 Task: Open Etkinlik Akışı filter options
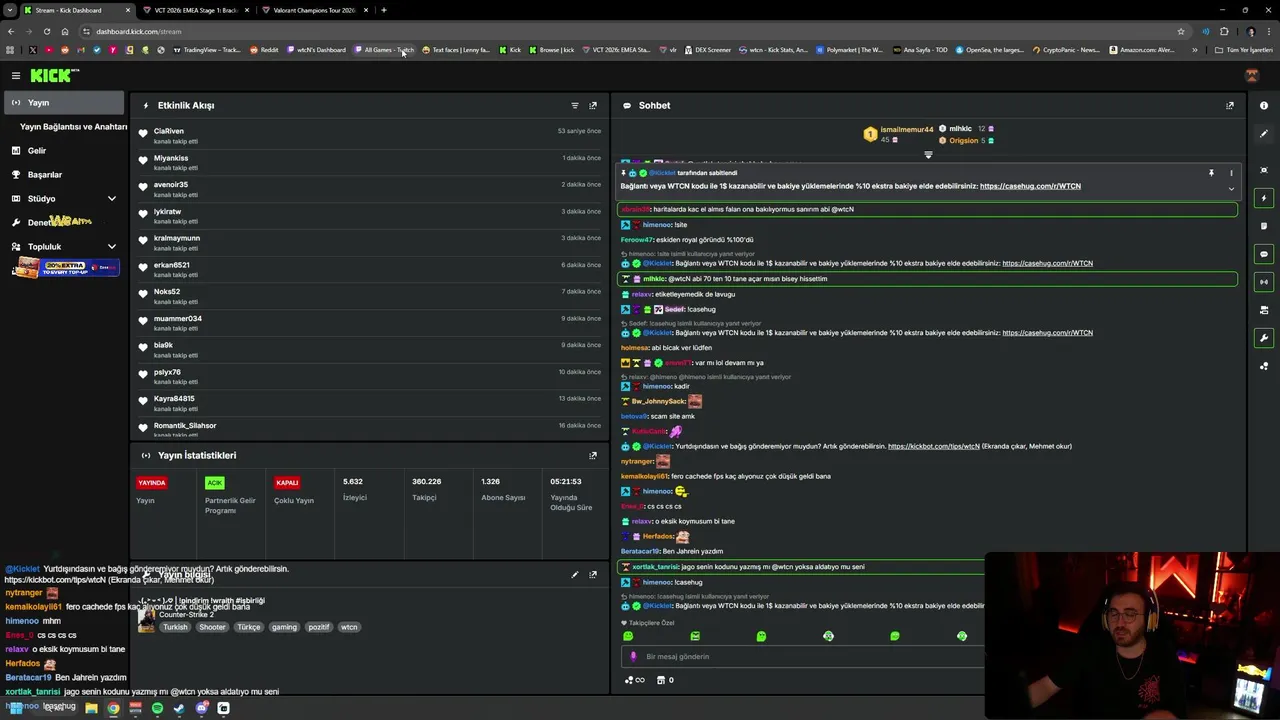point(574,105)
